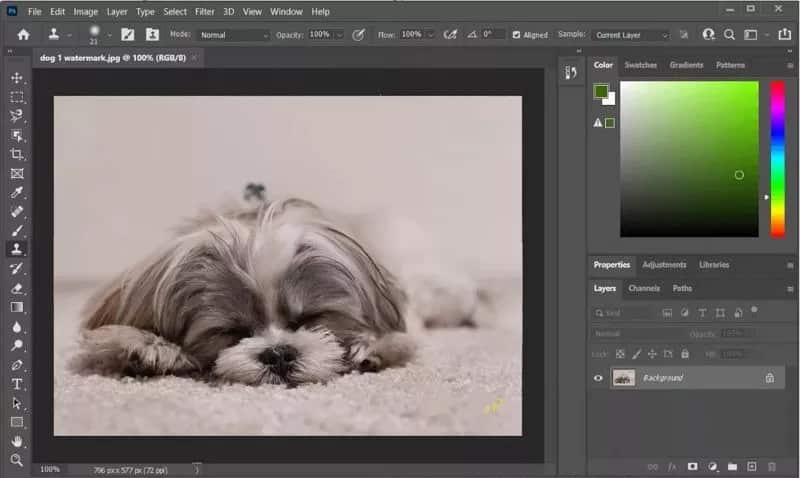Hide the Background layer with eye icon
Viewport: 800px width, 478px height.
point(599,378)
